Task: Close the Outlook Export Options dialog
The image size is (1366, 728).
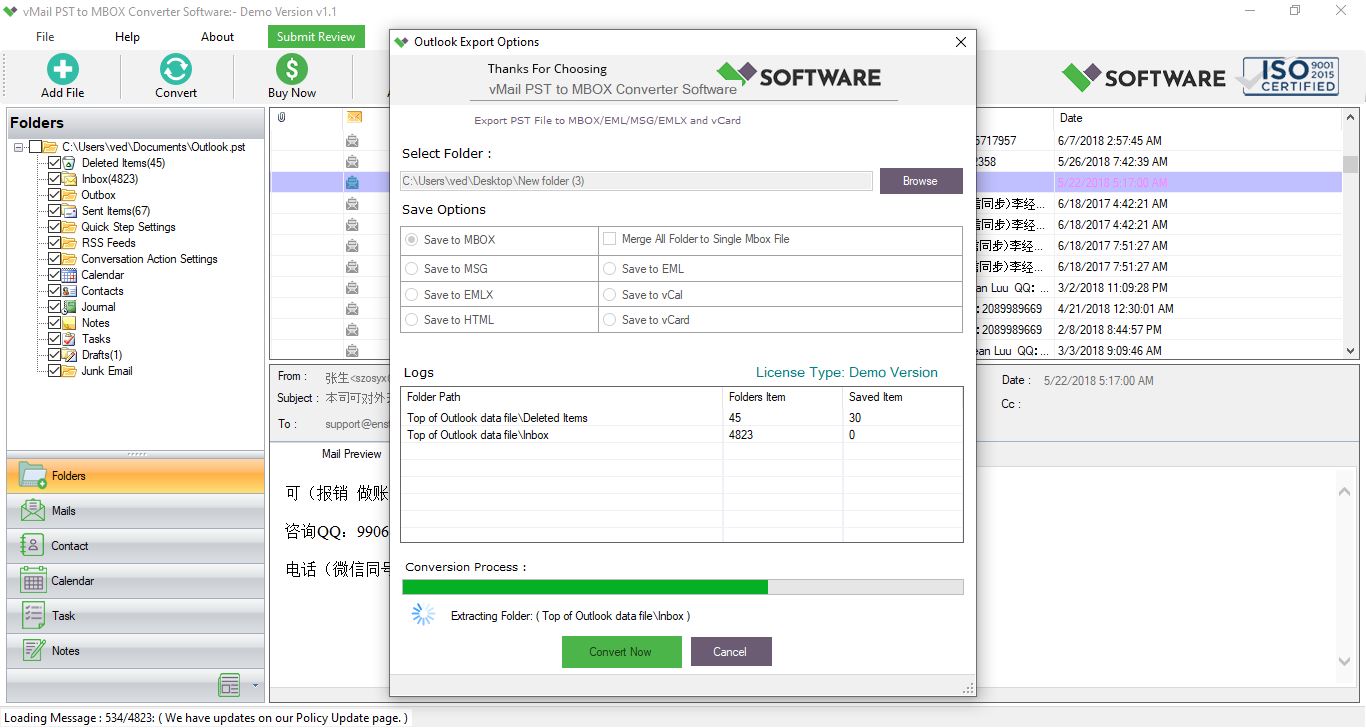Action: pos(961,42)
